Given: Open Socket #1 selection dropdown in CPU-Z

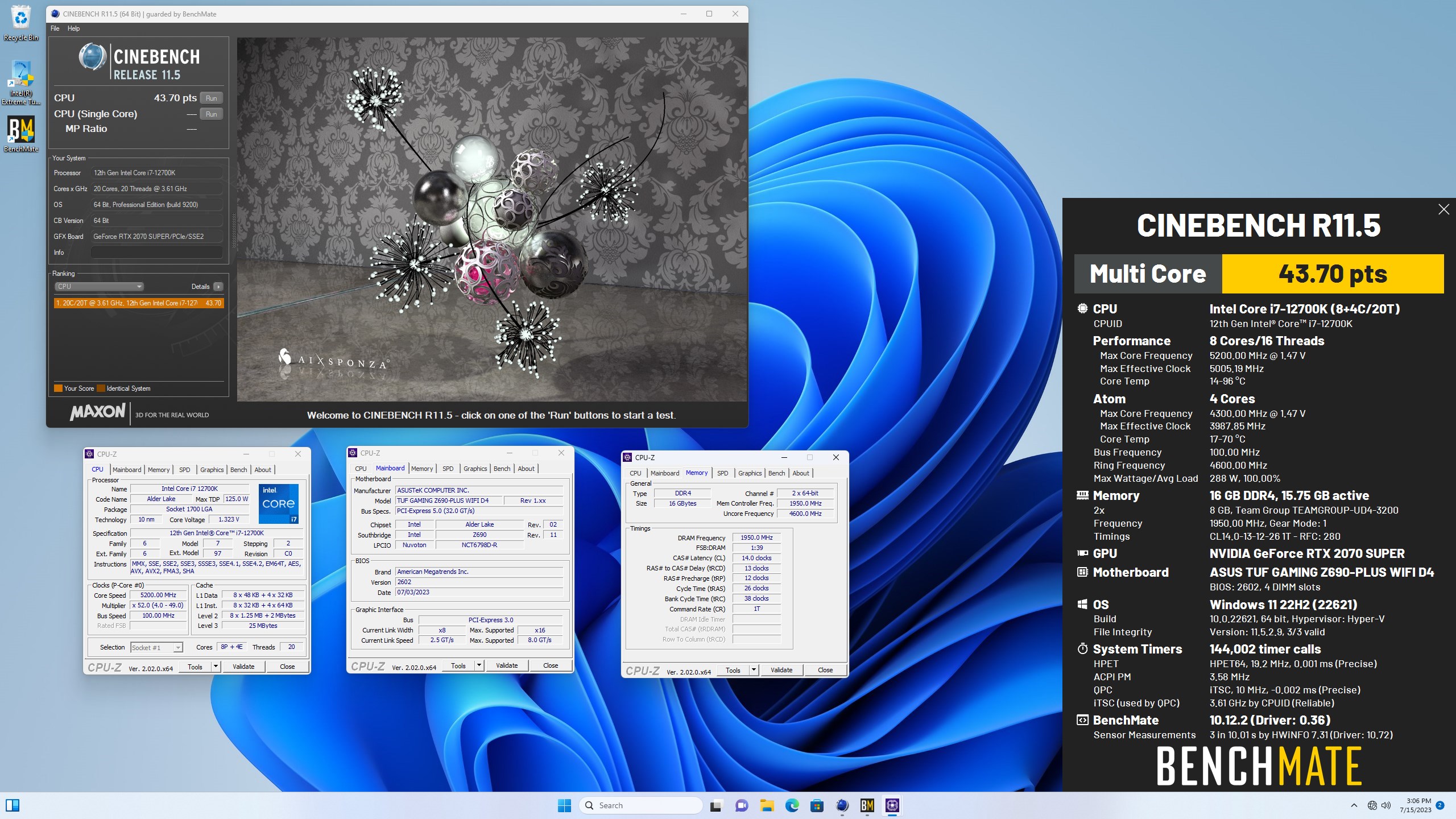Looking at the screenshot, I should coord(156,647).
